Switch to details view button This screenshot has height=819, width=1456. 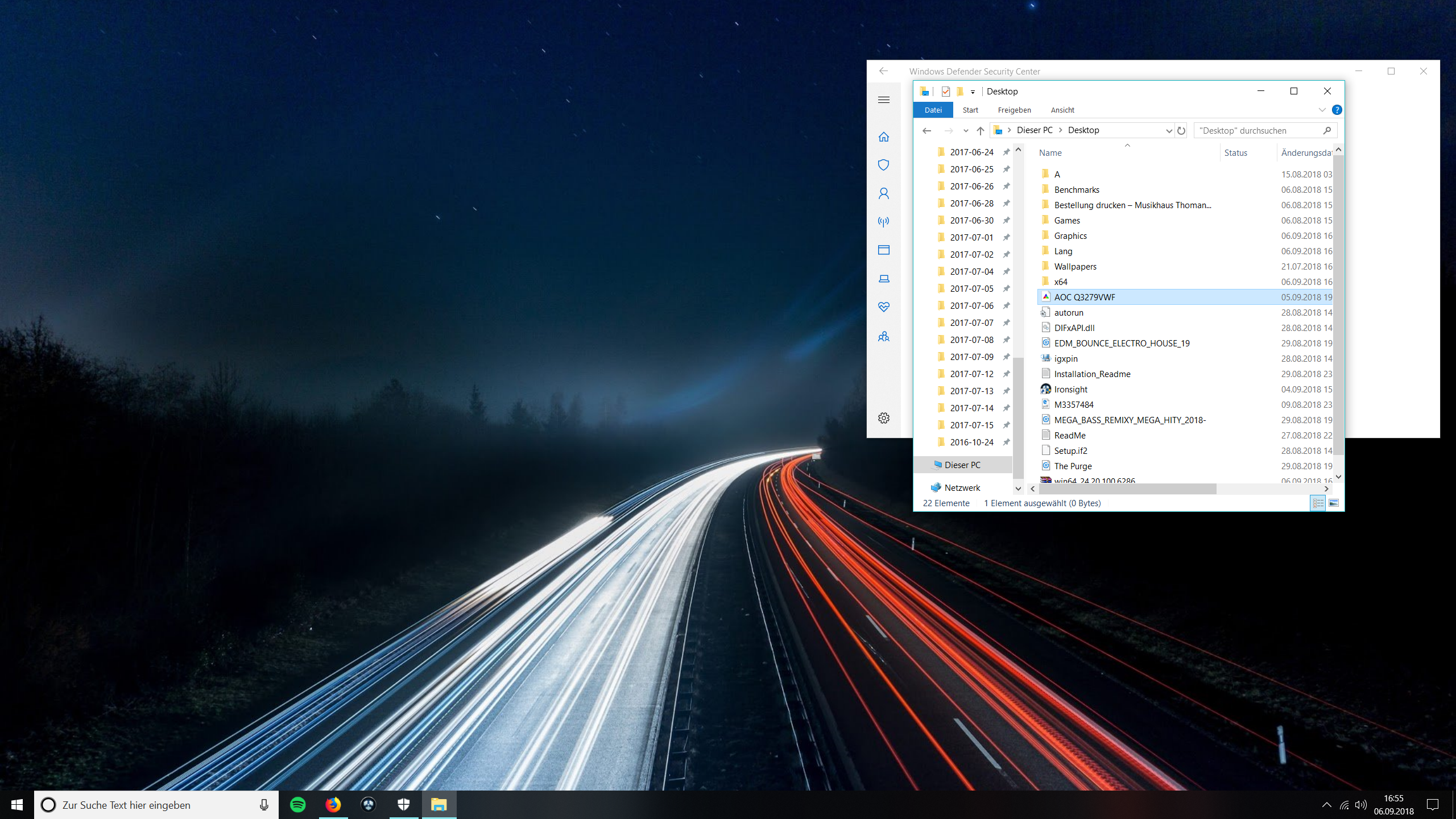pos(1318,503)
